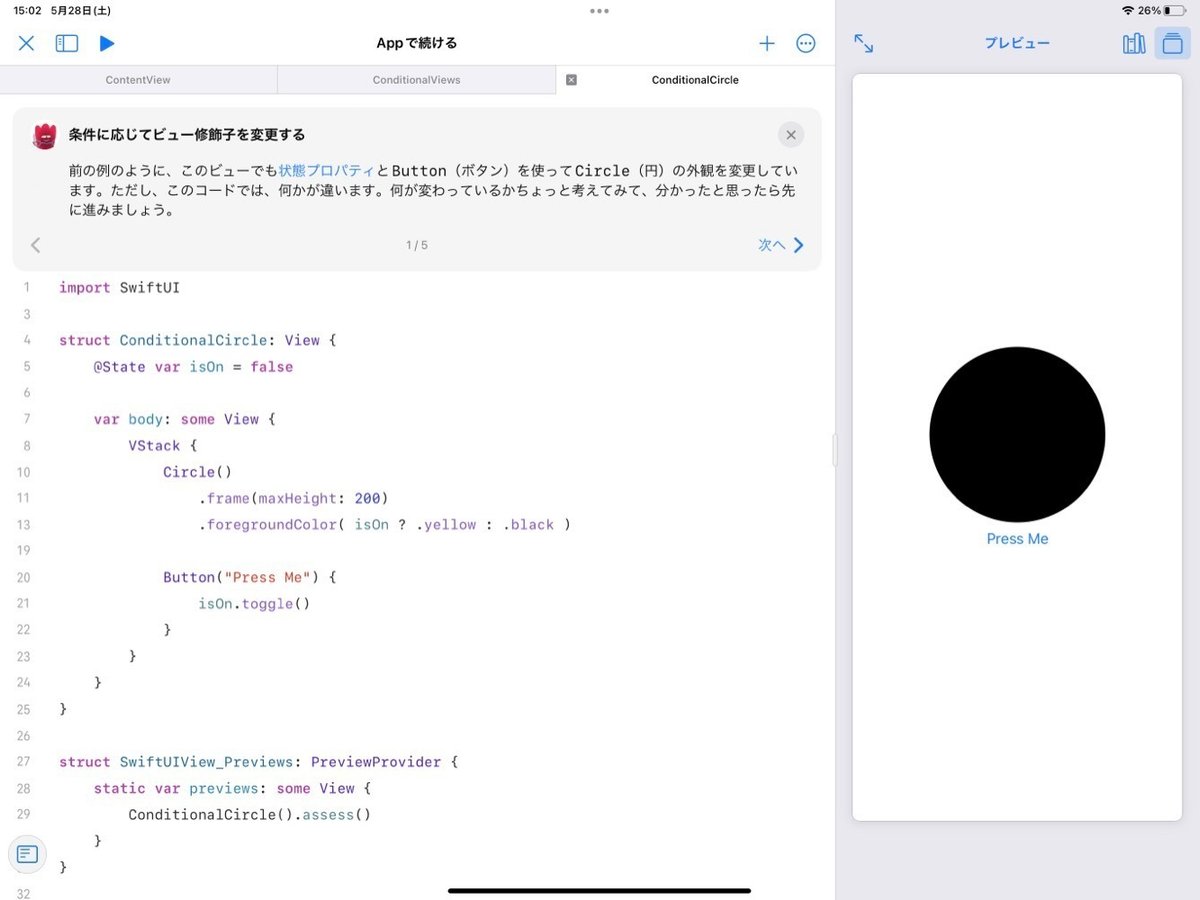Tap the Wi-Fi status icon

[1128, 10]
